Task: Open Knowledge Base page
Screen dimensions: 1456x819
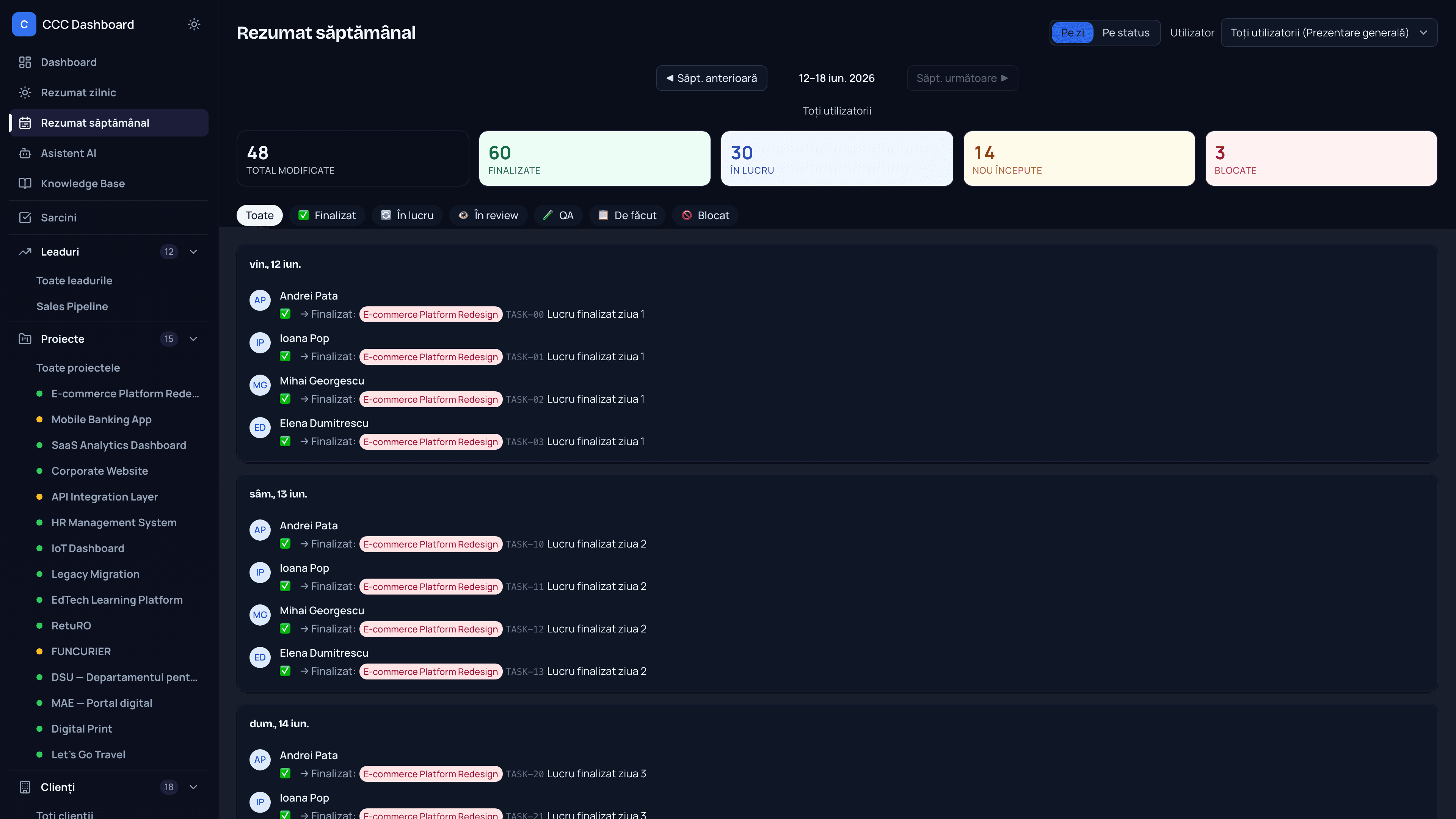Action: click(109, 184)
